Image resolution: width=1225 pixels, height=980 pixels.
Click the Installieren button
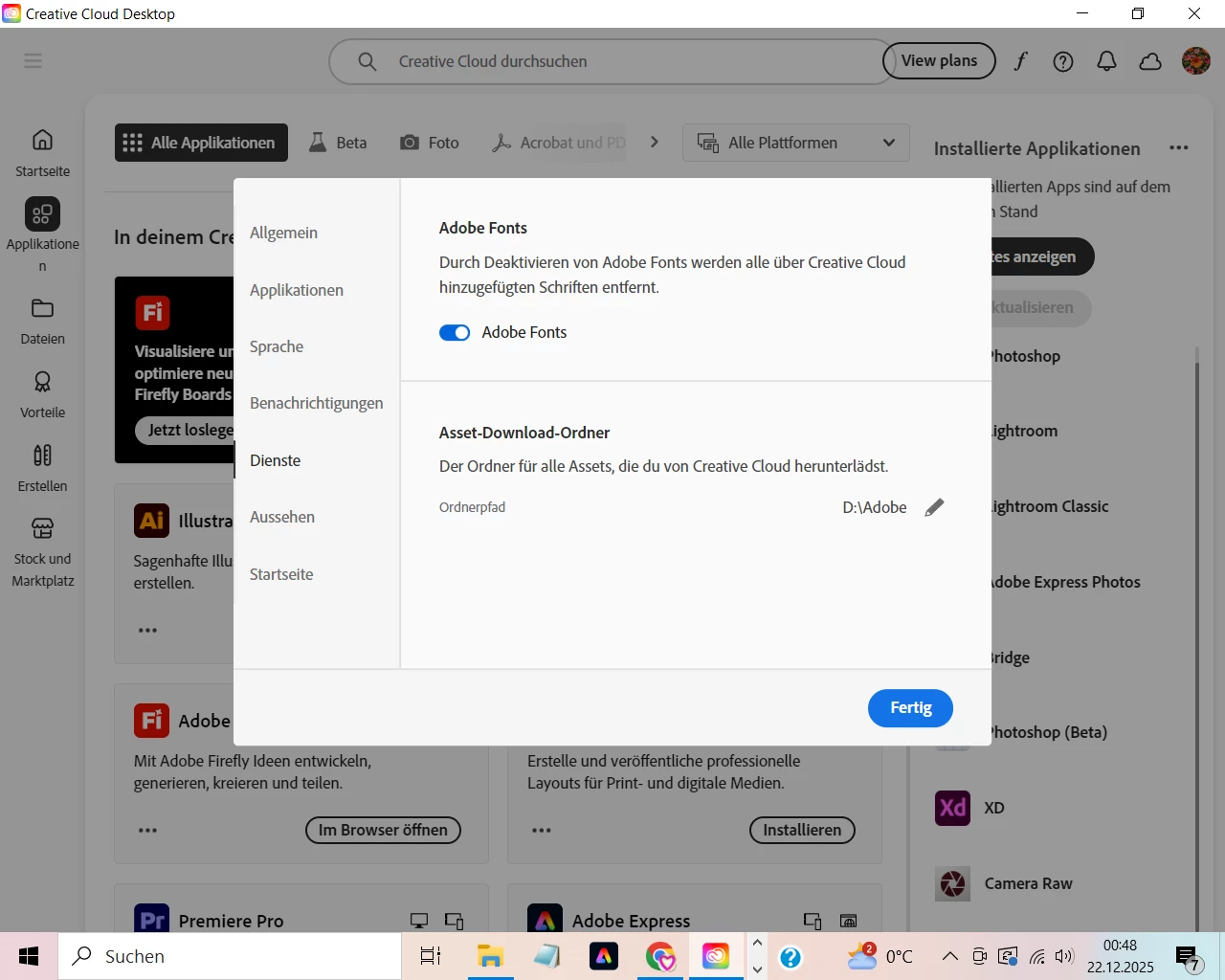(x=802, y=831)
